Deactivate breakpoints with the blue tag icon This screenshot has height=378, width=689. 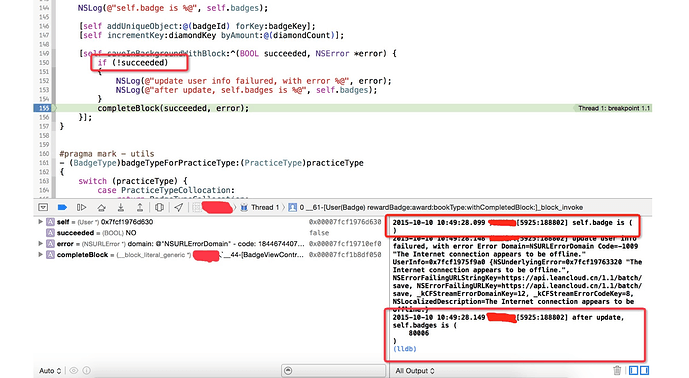[x=62, y=207]
